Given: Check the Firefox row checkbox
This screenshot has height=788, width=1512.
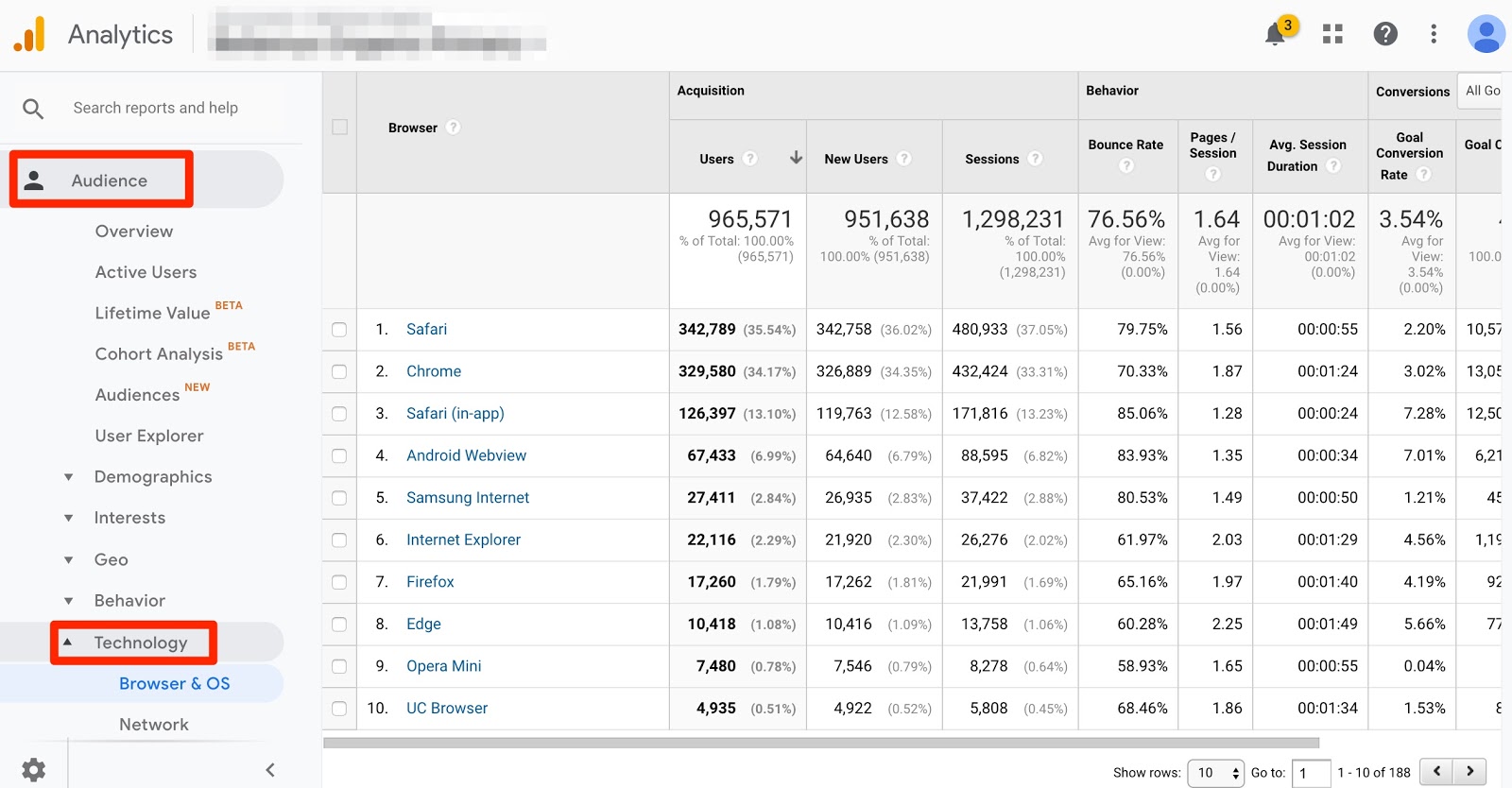Looking at the screenshot, I should coord(339,582).
